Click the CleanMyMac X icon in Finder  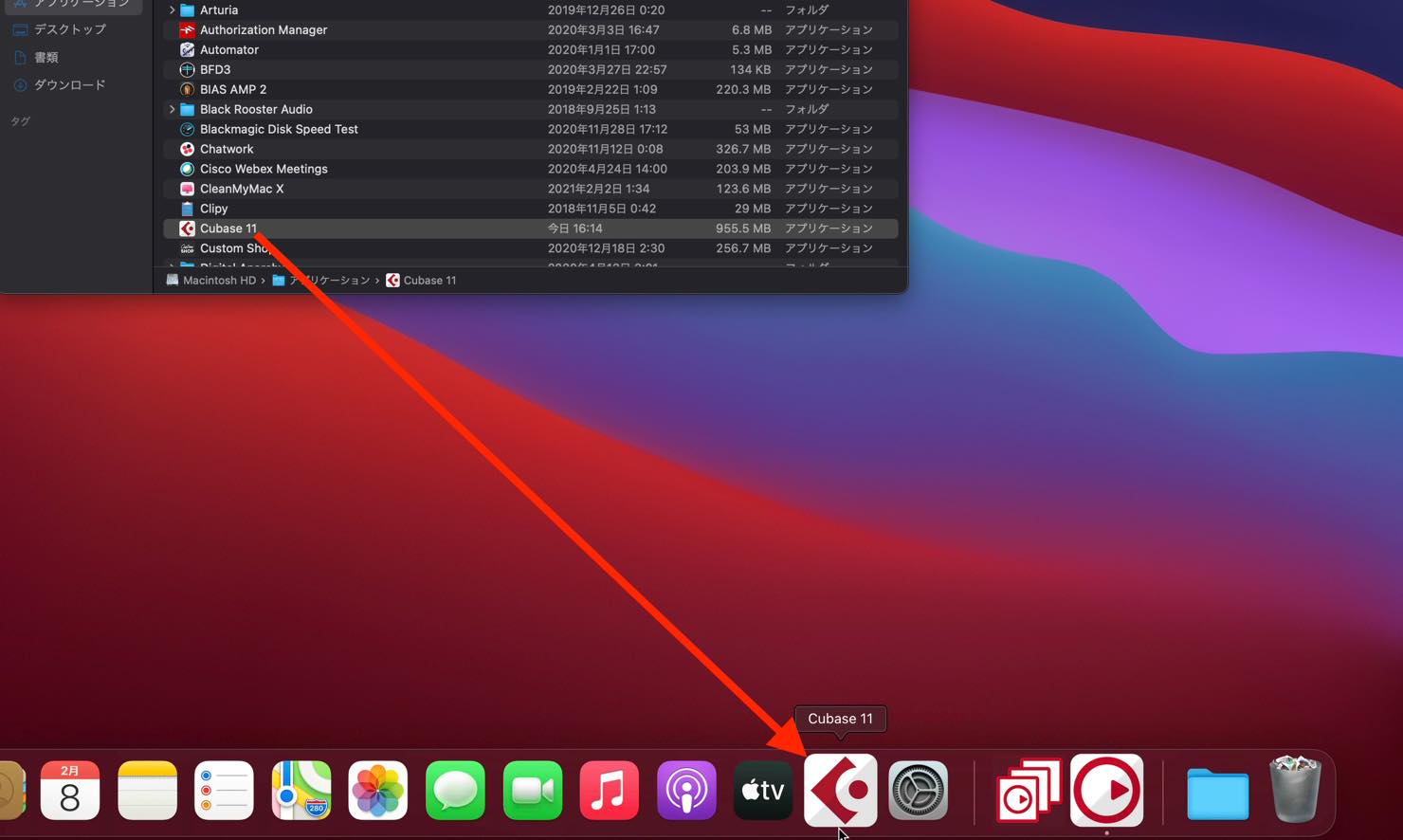point(187,189)
